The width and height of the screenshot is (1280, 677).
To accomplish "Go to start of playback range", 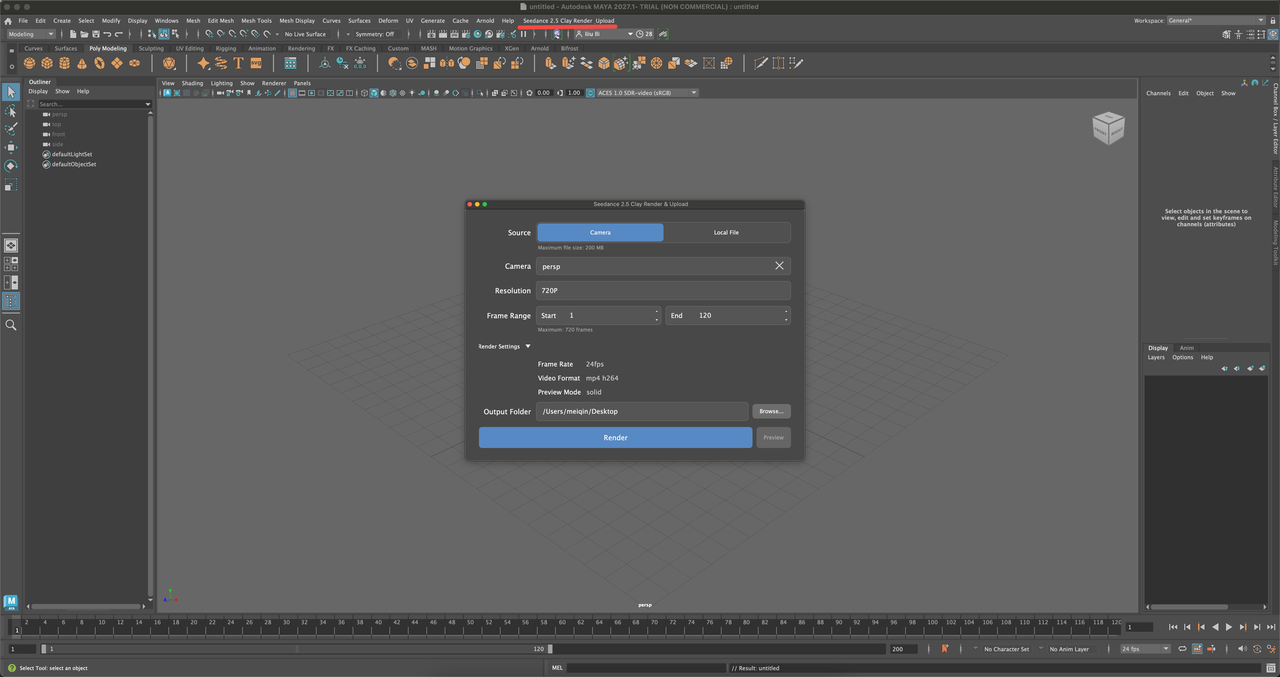I will (x=1173, y=627).
